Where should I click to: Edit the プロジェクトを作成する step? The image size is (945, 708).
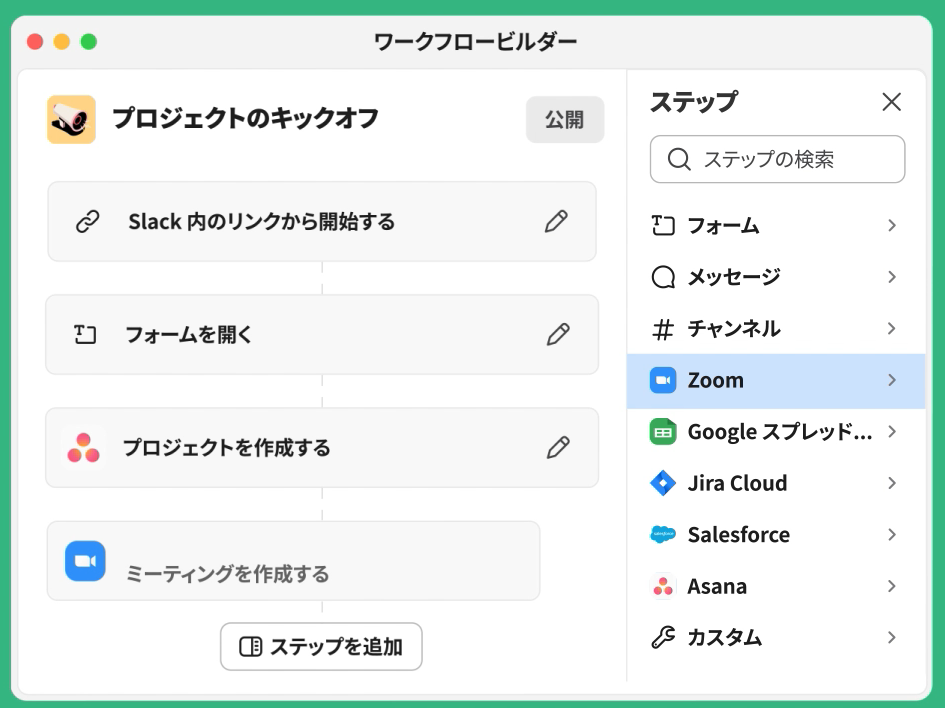click(558, 448)
